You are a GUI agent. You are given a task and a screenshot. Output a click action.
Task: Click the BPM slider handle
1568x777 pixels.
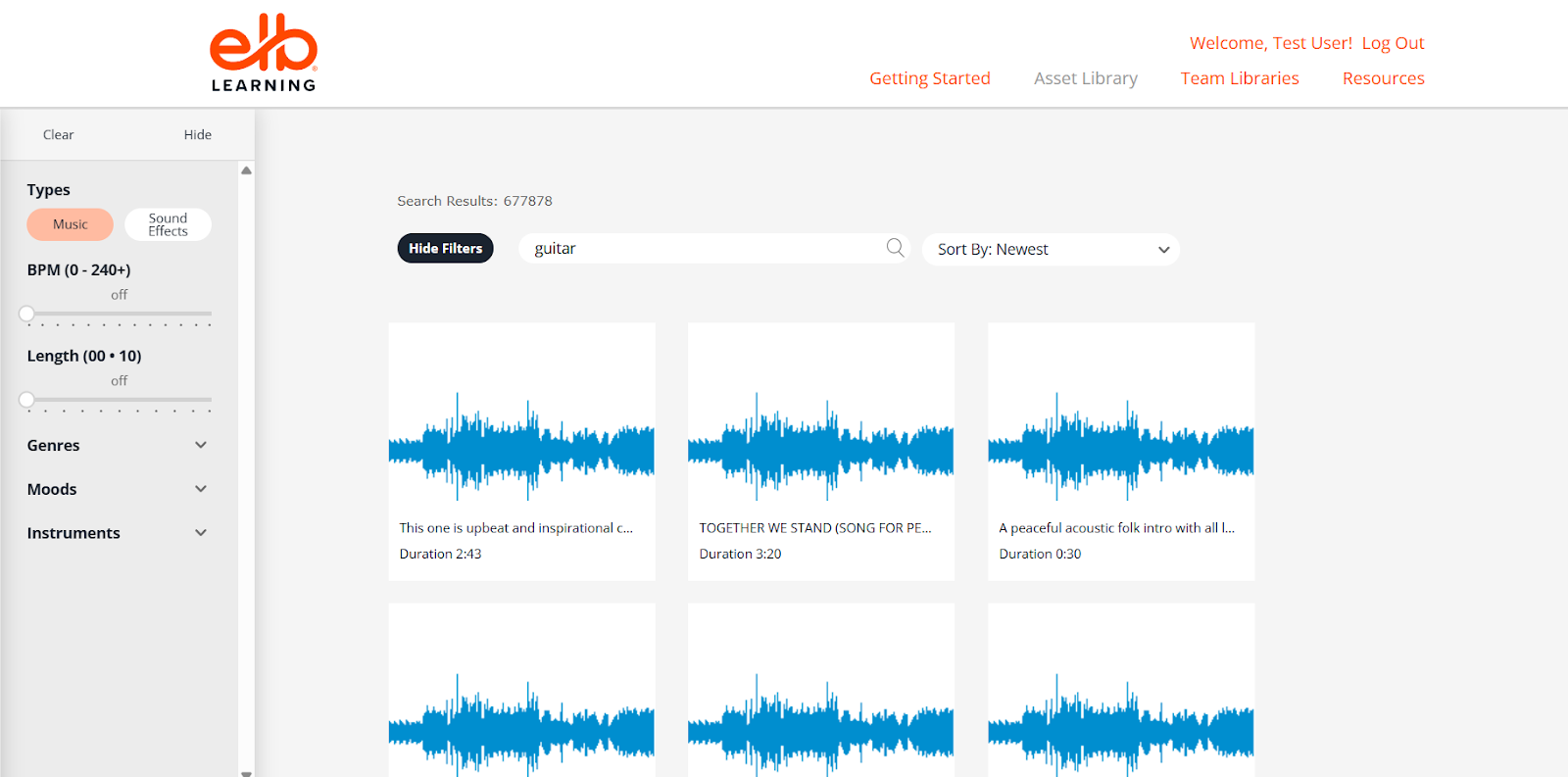27,314
